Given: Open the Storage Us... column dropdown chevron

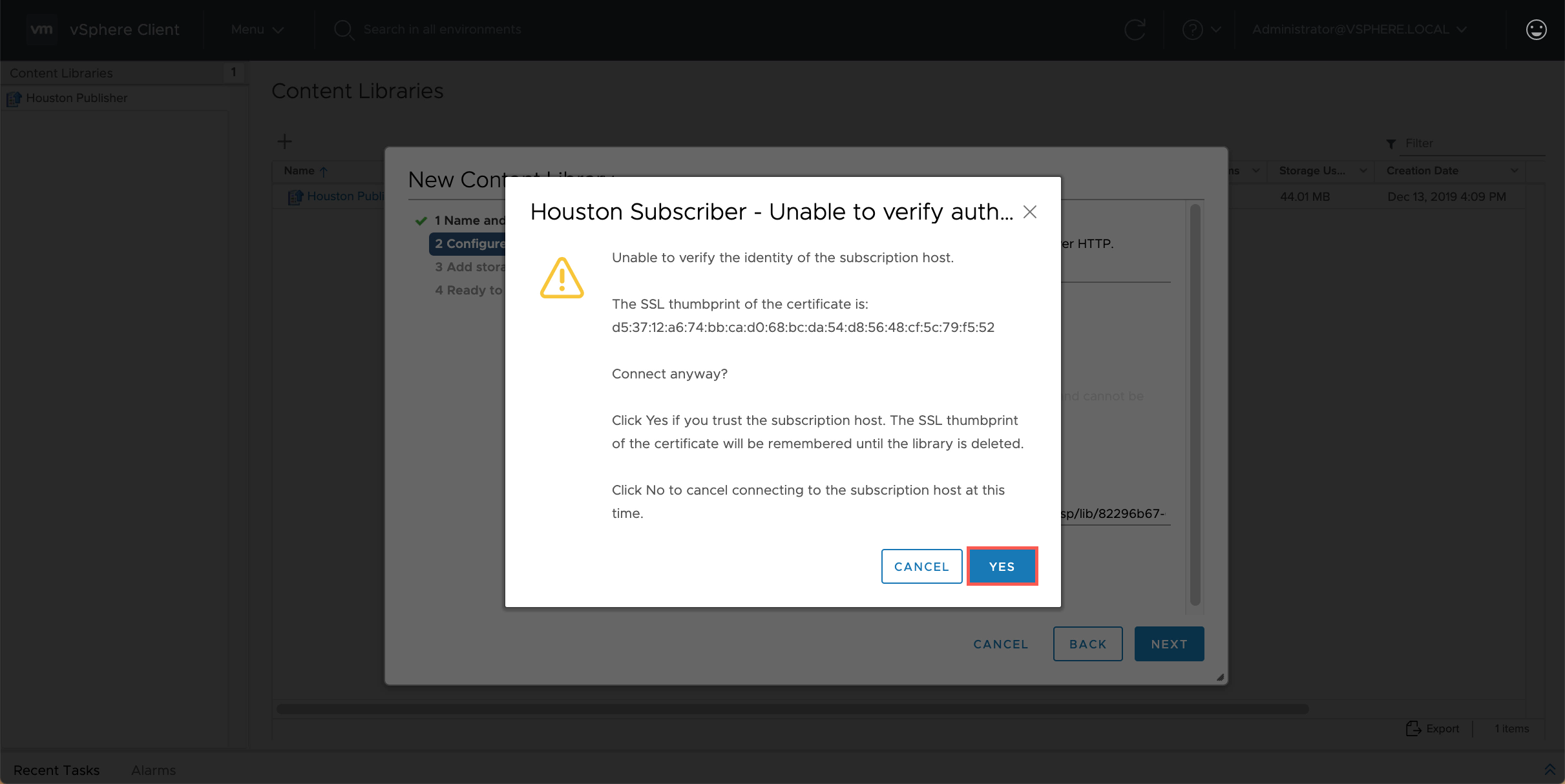Looking at the screenshot, I should [x=1363, y=170].
